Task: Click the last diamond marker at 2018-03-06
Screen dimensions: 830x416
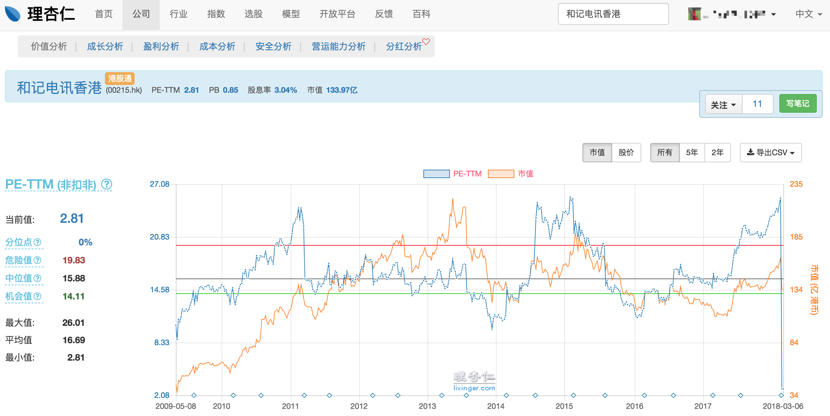Action: [x=781, y=395]
